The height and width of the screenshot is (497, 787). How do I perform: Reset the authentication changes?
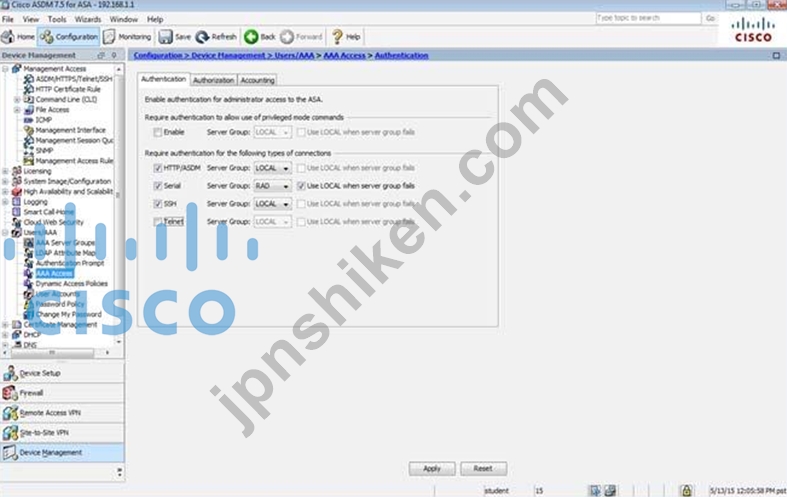coord(483,468)
